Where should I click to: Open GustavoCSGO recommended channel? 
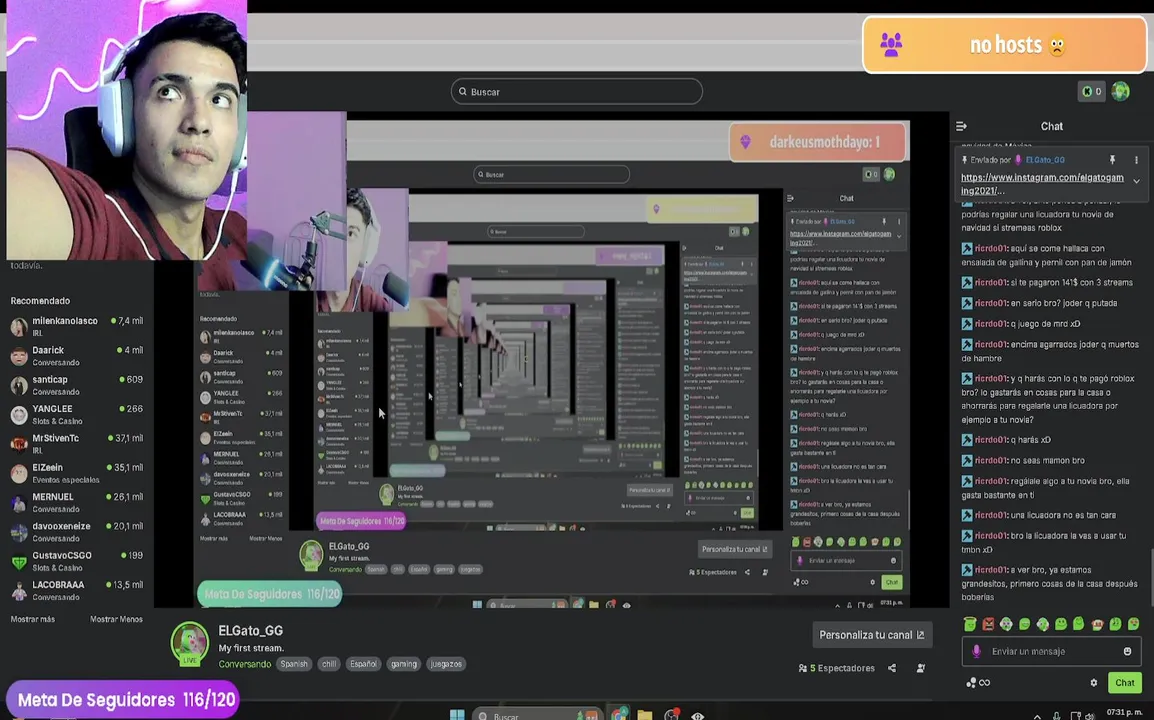point(77,562)
